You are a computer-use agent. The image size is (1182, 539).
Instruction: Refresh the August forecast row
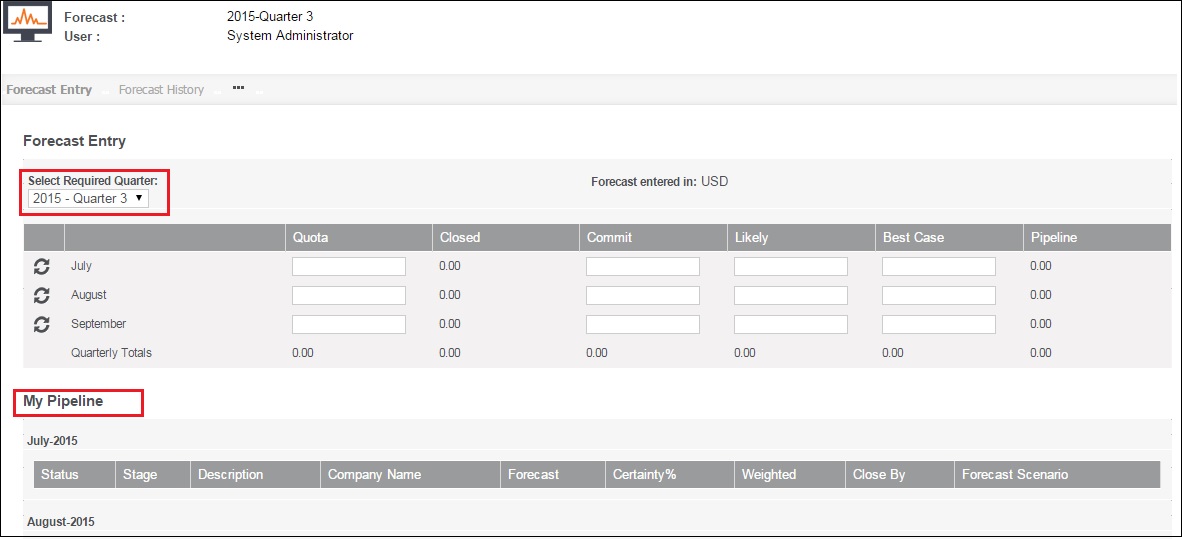42,295
